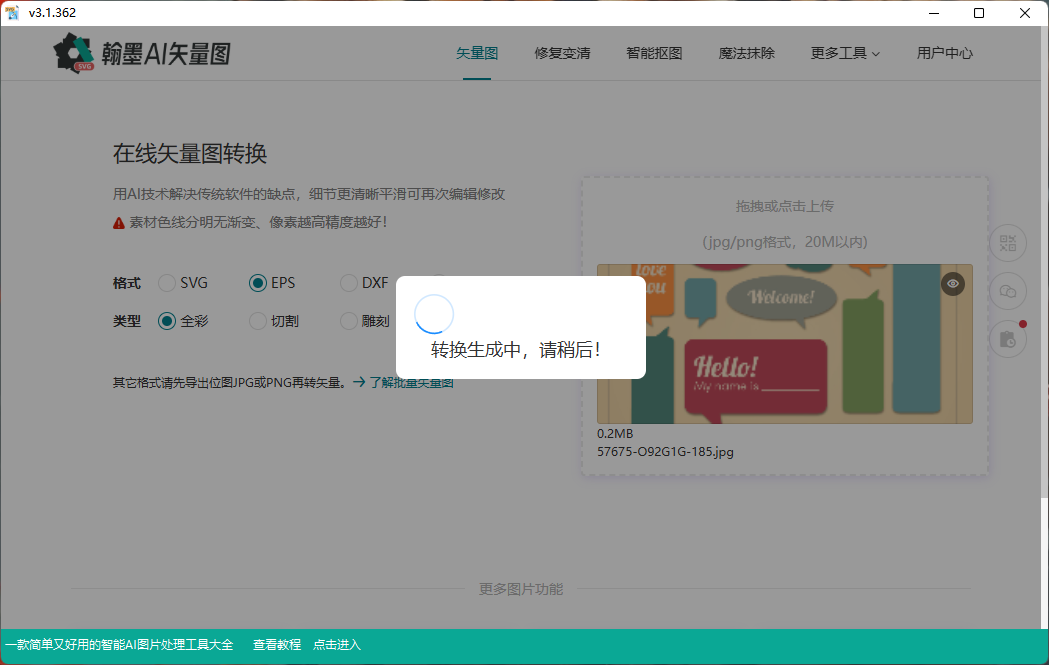Choose the 切割 type option
Image resolution: width=1049 pixels, height=665 pixels.
(x=257, y=320)
